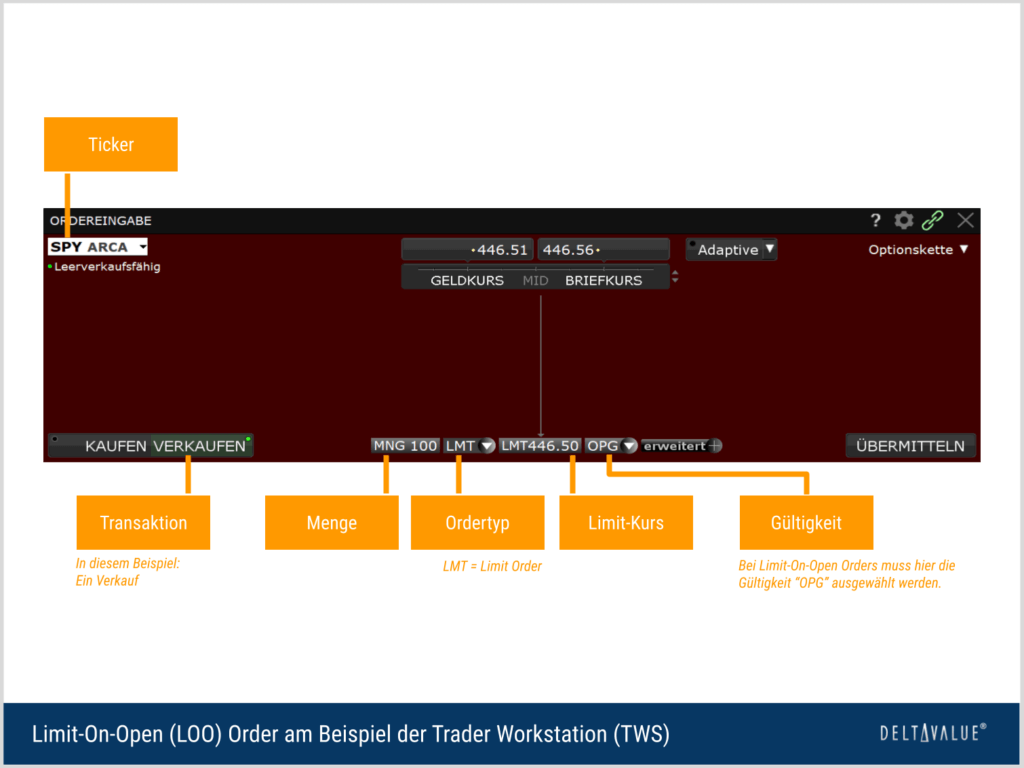Choose KAUFEN transaction
The height and width of the screenshot is (768, 1024).
click(115, 446)
